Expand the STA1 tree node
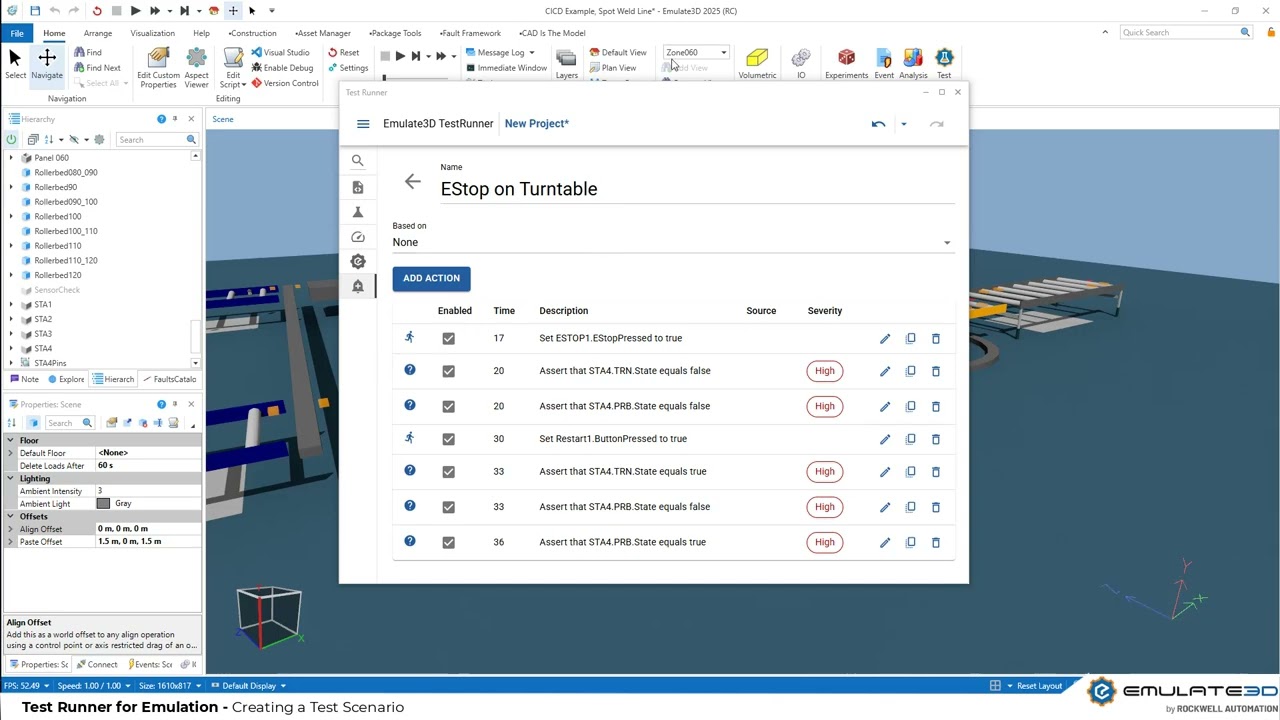This screenshot has width=1280, height=720. 11,305
